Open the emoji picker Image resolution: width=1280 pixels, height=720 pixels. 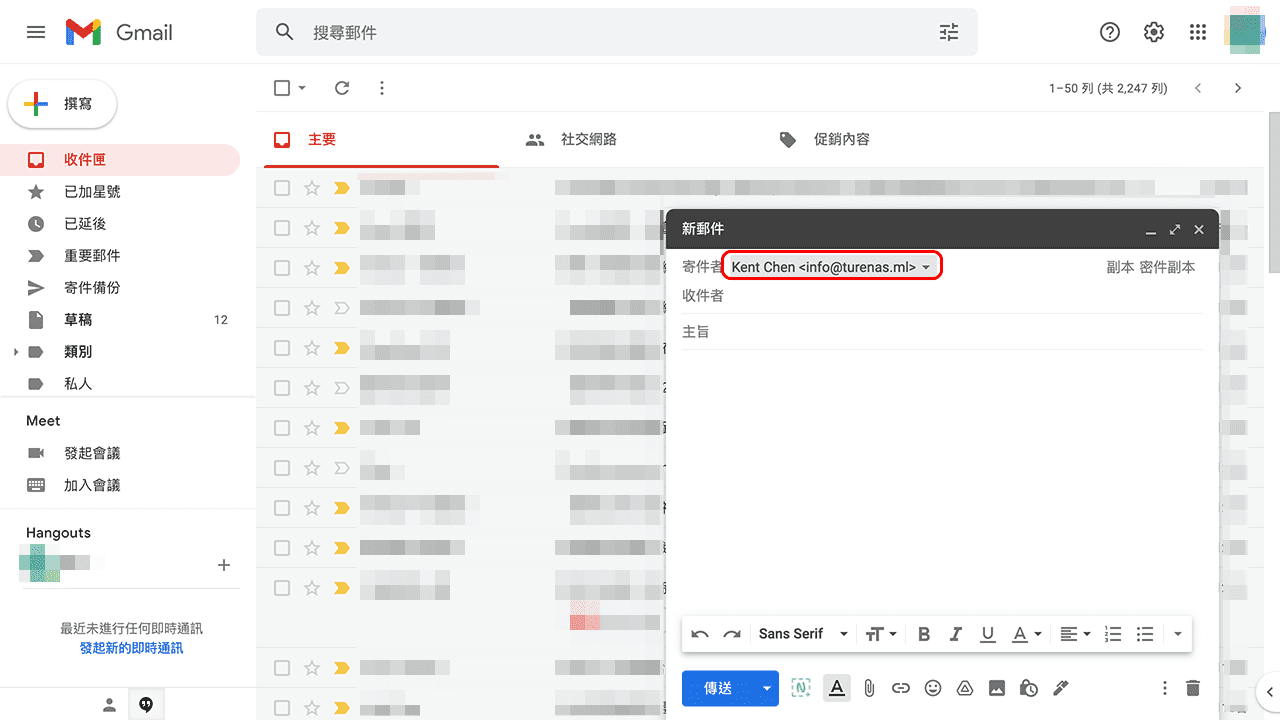(933, 688)
